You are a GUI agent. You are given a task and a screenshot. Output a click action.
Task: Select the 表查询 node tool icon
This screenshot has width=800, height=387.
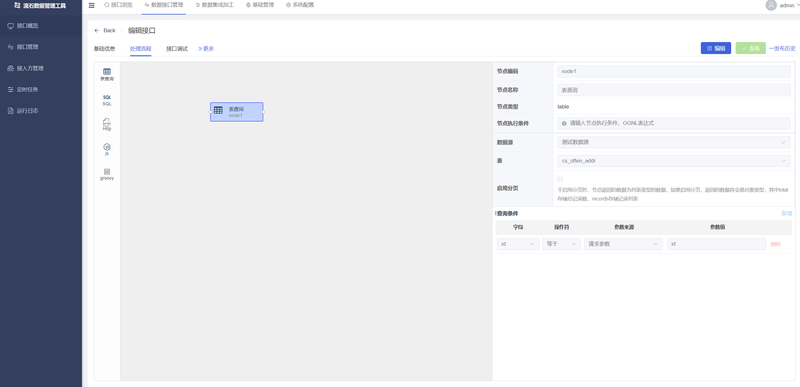tap(107, 74)
